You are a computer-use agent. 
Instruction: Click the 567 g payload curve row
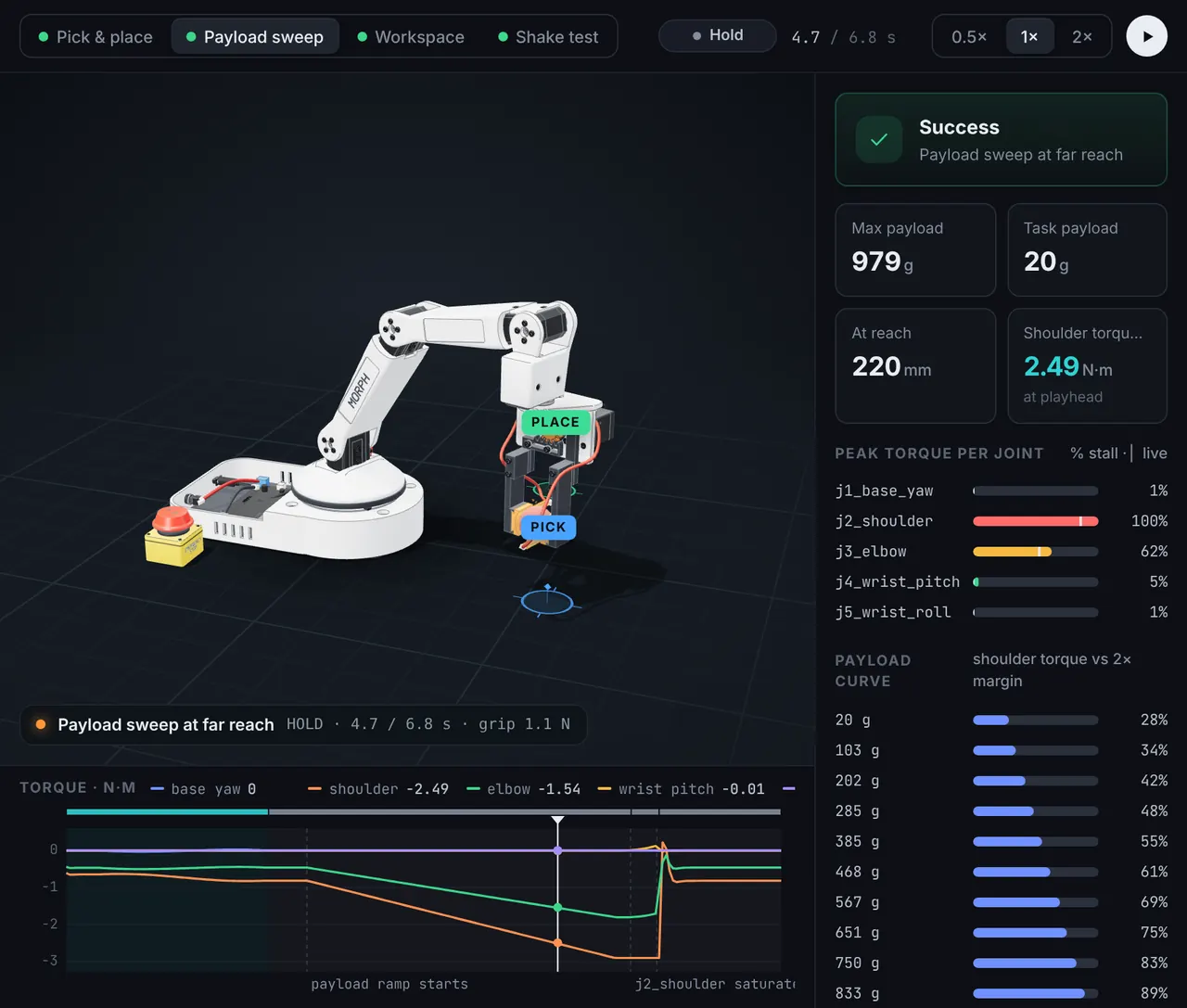click(1002, 902)
